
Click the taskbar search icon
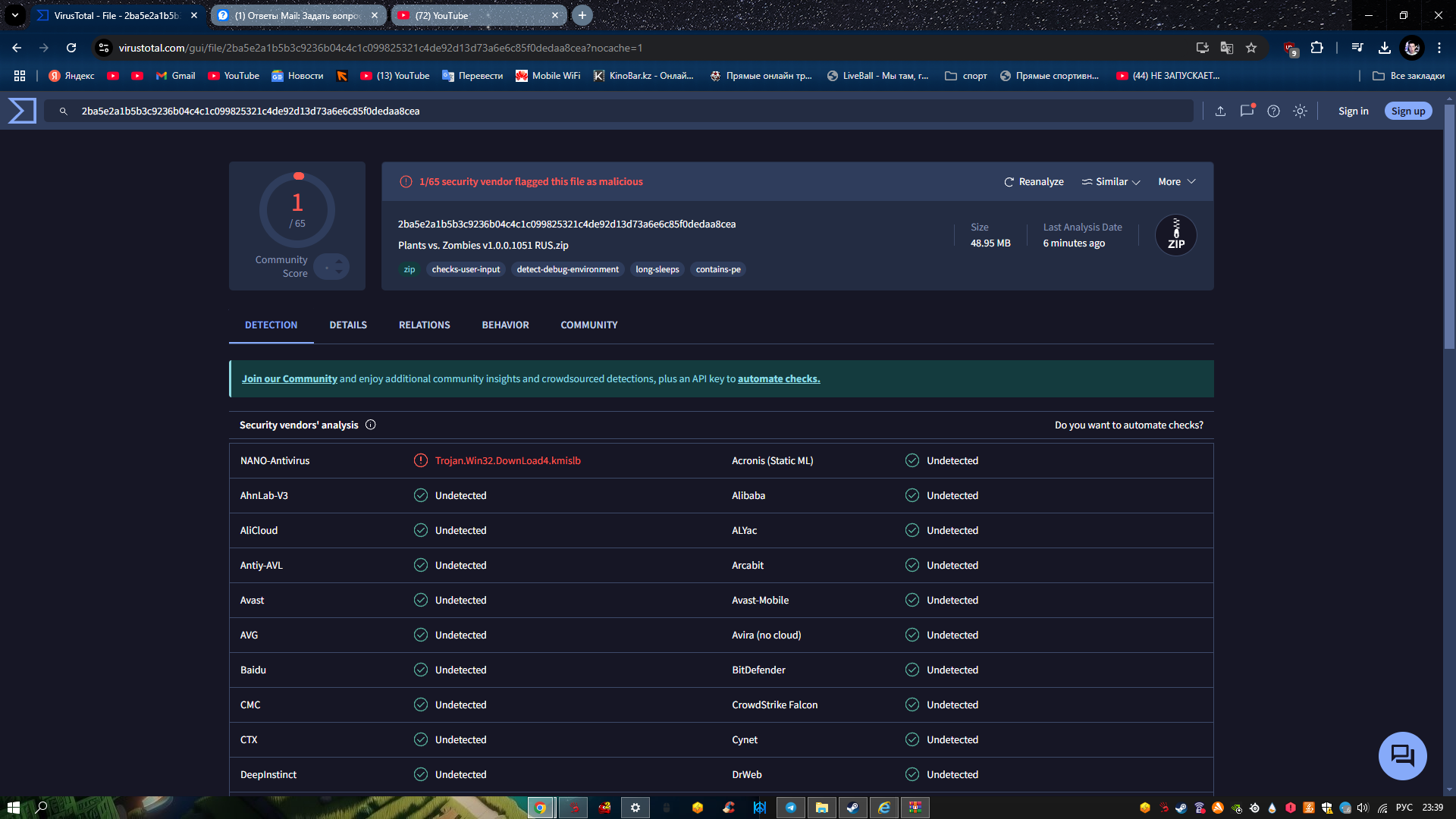42,808
